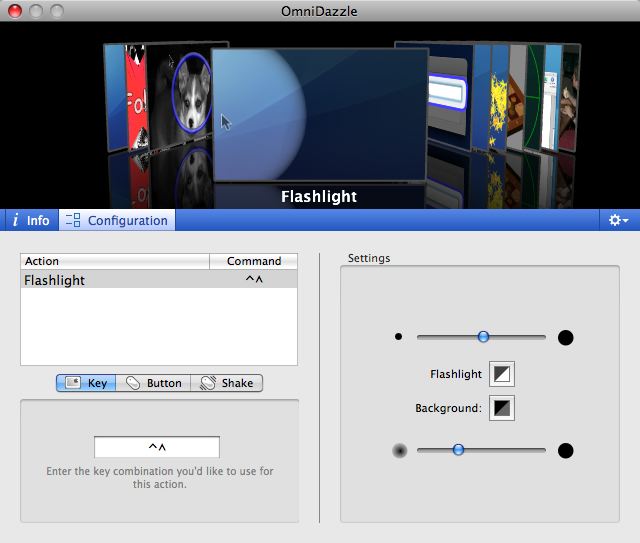Click the sharp hard edge circle icon
640x543 pixels.
(x=565, y=451)
